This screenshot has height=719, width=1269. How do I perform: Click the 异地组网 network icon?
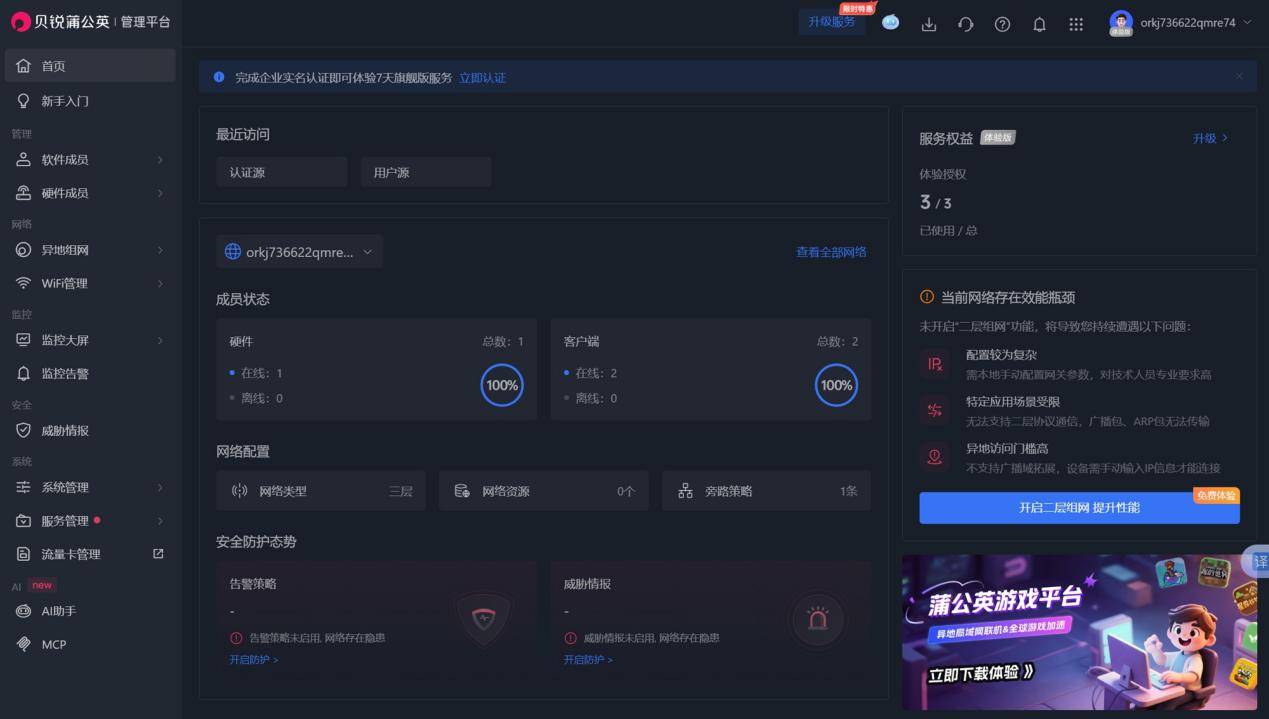click(x=23, y=250)
